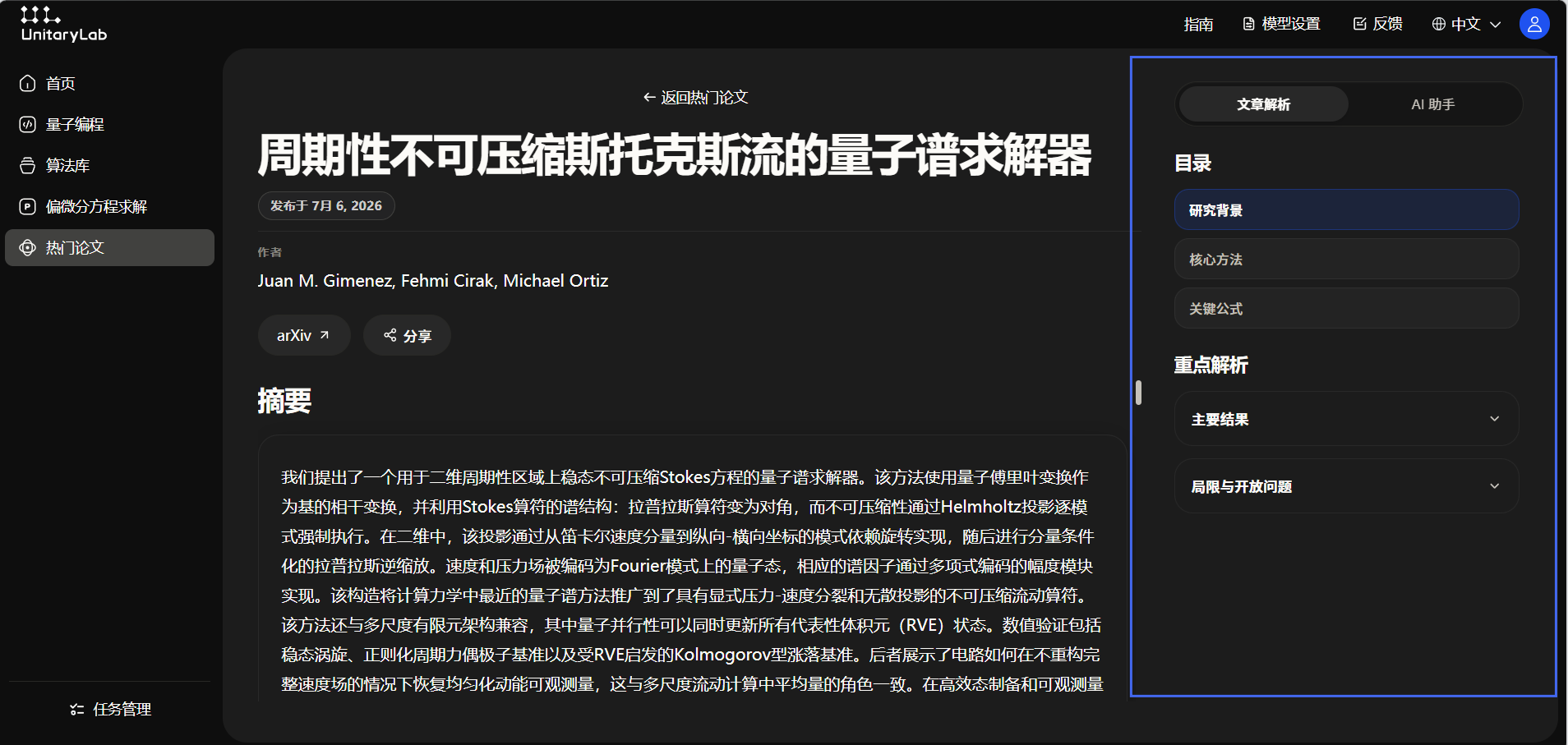1568x745 pixels.
Task: Click the 目录 heading
Action: point(1192,163)
